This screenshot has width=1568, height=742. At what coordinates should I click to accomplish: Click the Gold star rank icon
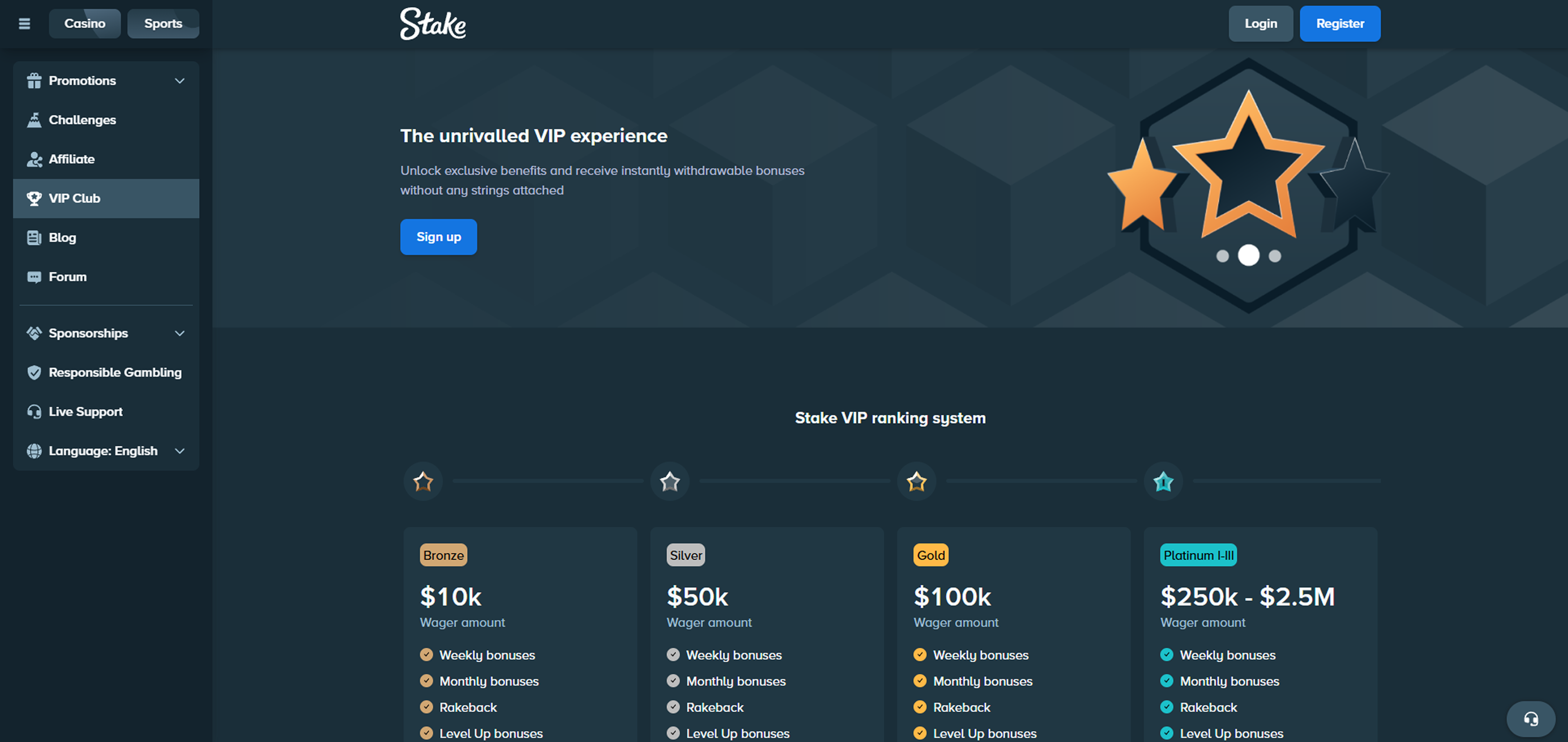[x=917, y=481]
